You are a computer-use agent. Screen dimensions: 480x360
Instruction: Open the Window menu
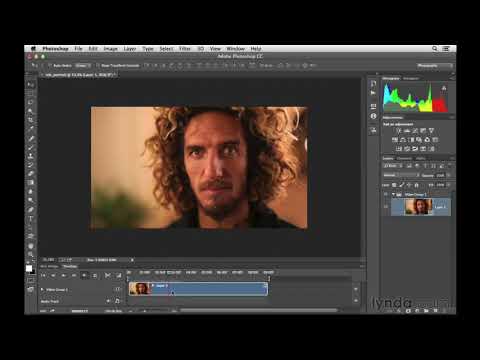236,49
